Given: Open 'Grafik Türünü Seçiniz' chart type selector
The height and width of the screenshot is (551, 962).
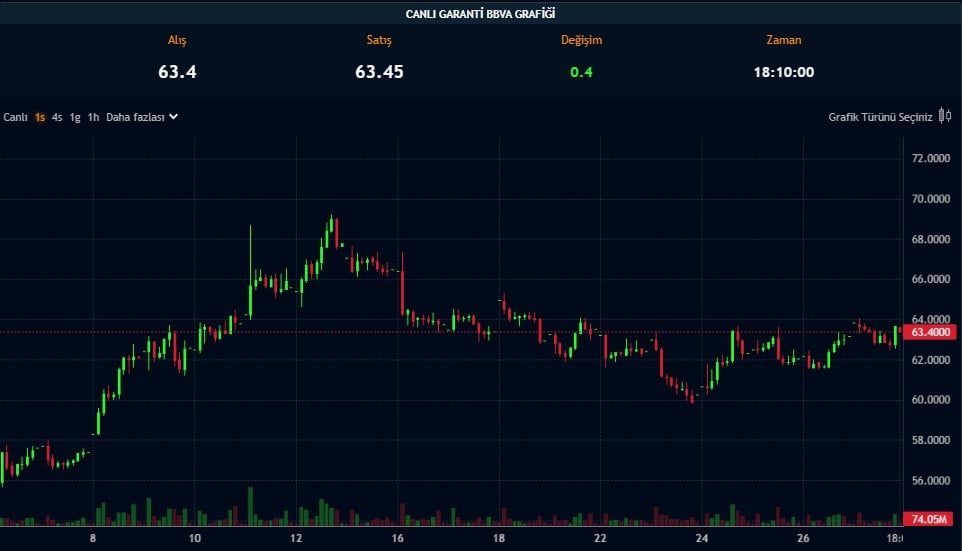Looking at the screenshot, I should click(x=880, y=117).
